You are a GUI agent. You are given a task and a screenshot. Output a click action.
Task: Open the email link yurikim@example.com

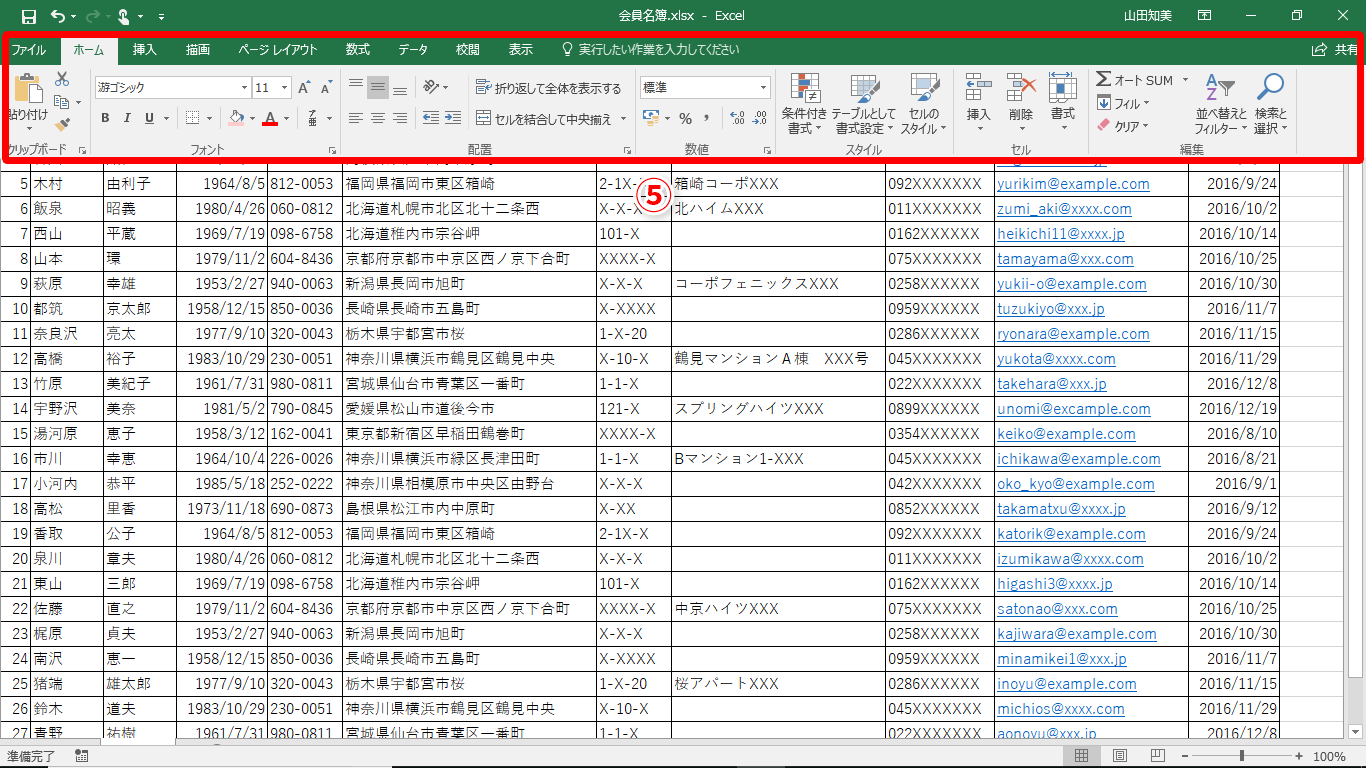tap(1073, 184)
